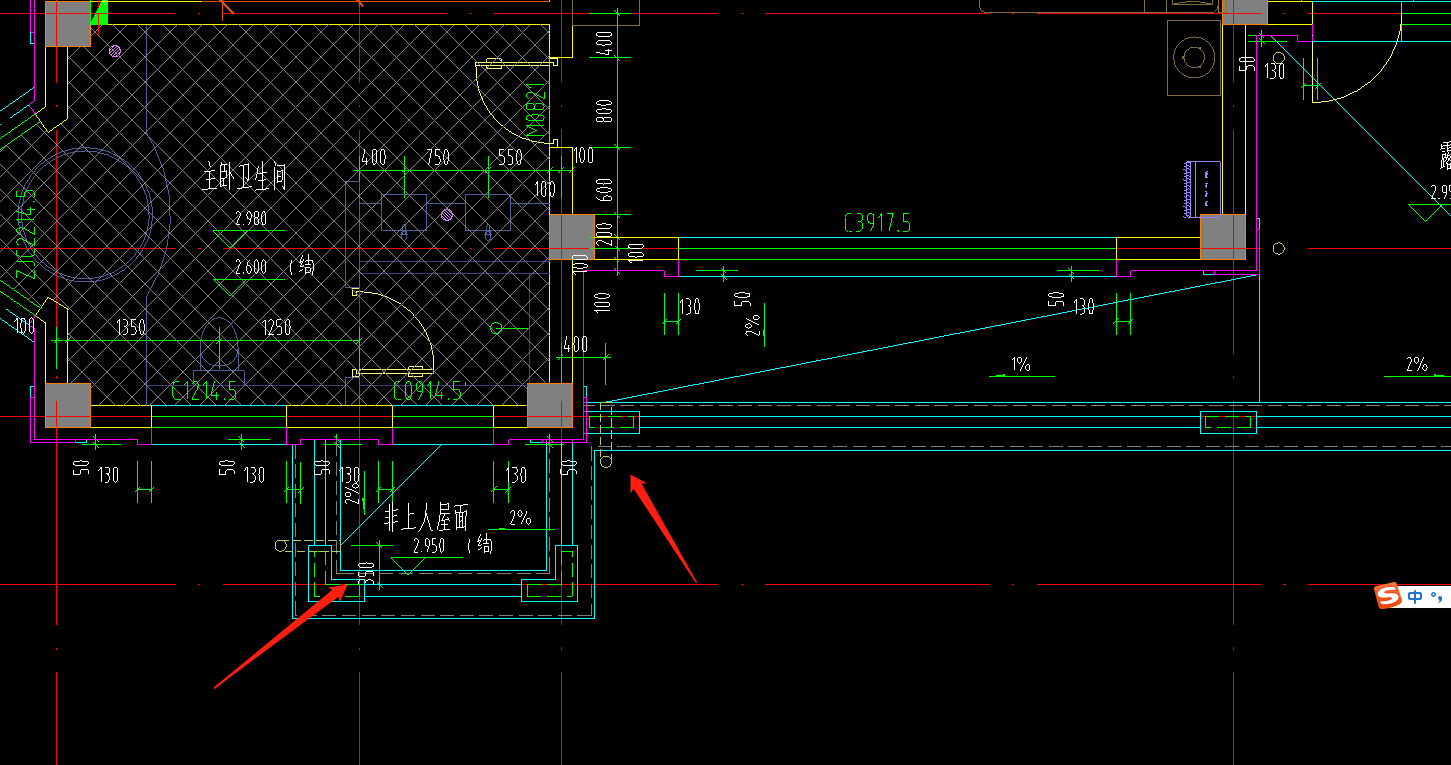Viewport: 1451px width, 765px height.
Task: Select the dimension text 750
Action: coord(438,157)
